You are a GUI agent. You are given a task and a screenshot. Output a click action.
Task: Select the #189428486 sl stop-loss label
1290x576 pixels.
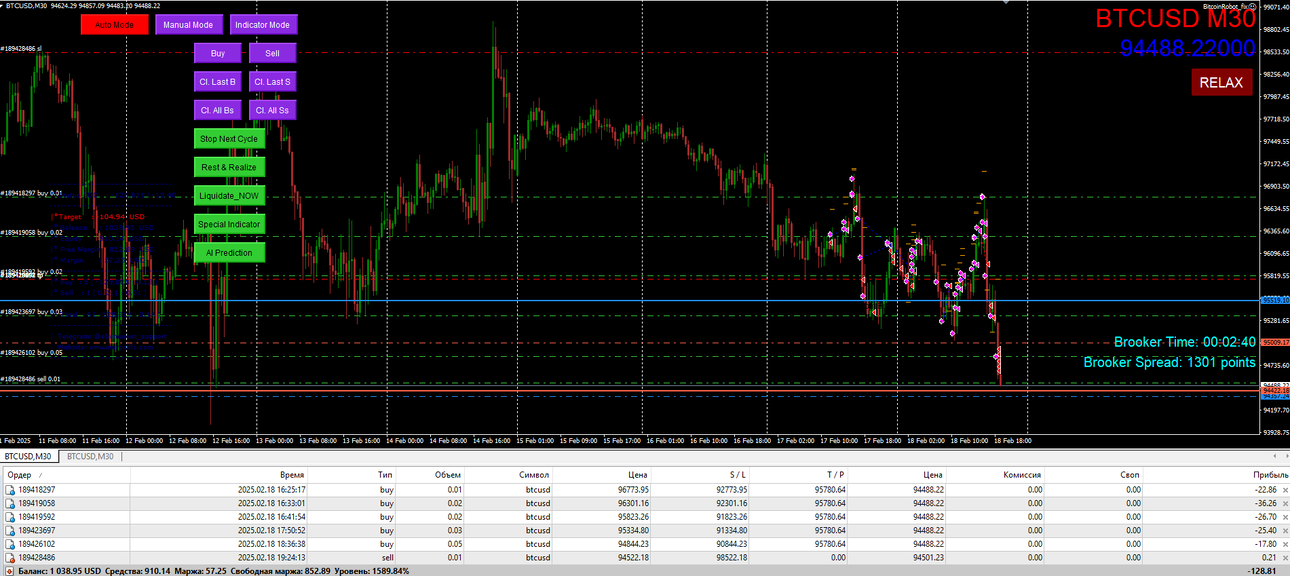pos(21,48)
